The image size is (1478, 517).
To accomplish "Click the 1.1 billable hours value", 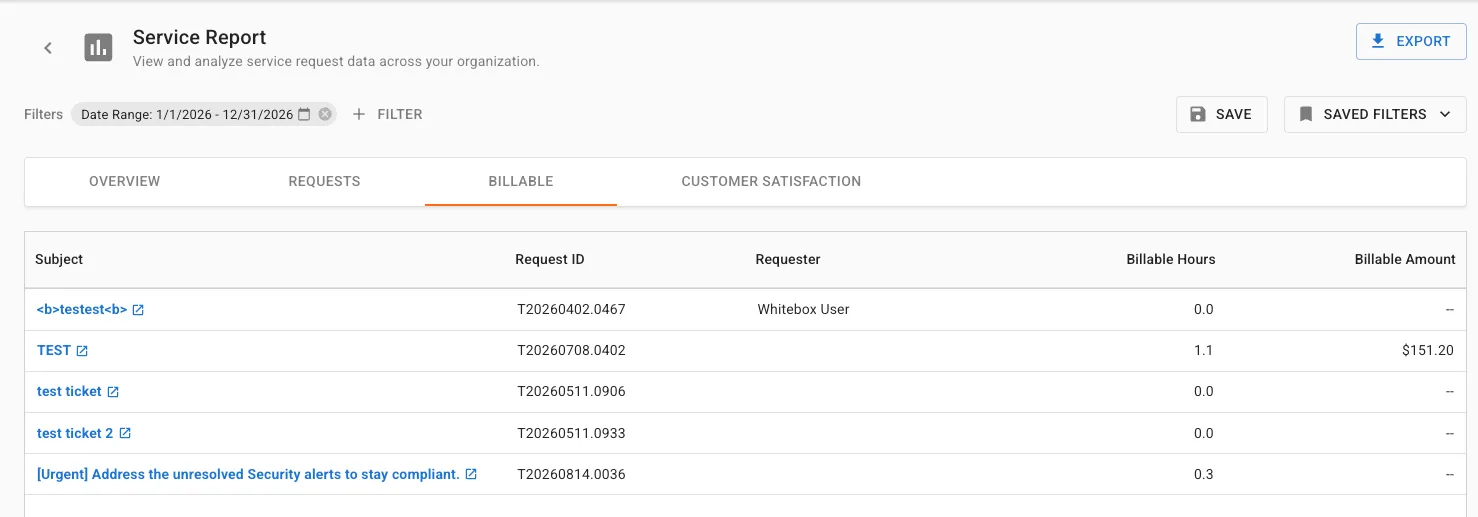I will 1204,350.
